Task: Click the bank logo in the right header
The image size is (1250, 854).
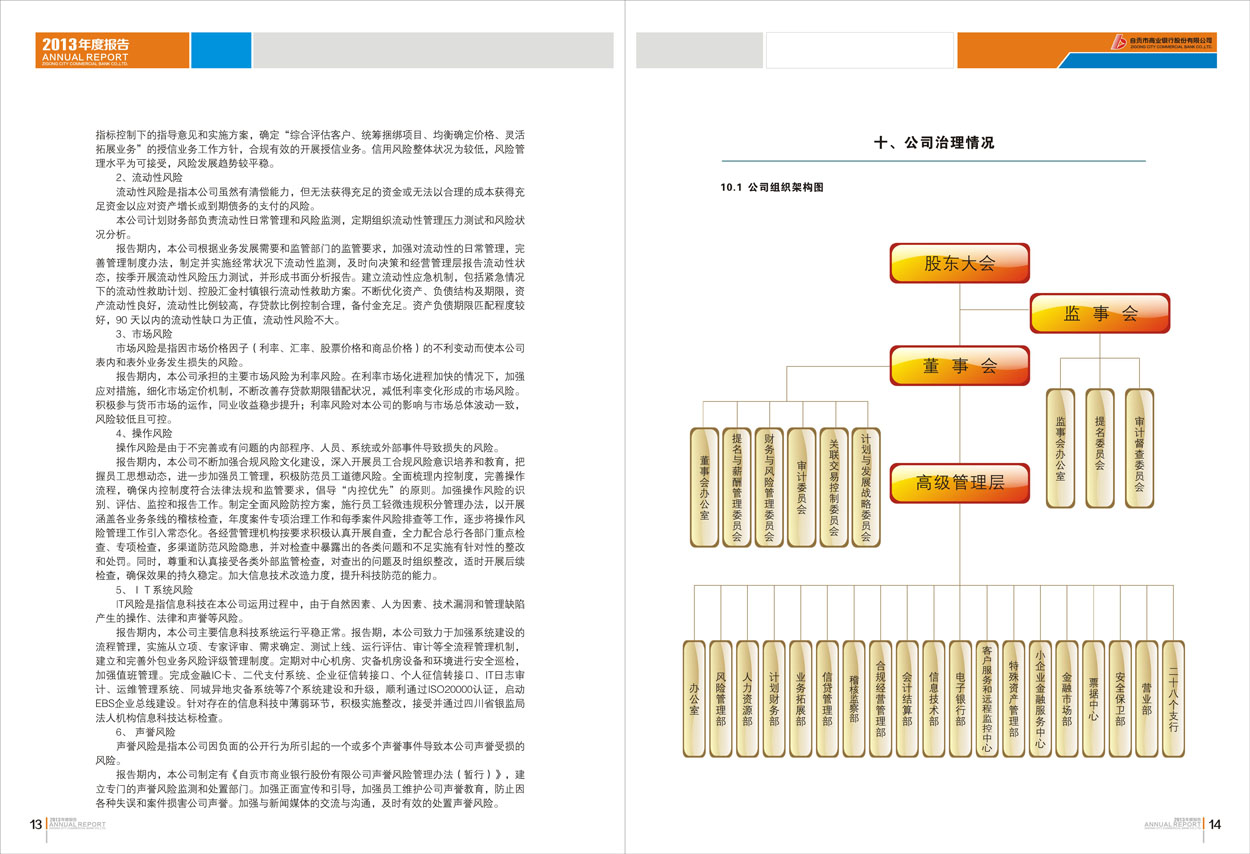Action: click(x=1162, y=42)
